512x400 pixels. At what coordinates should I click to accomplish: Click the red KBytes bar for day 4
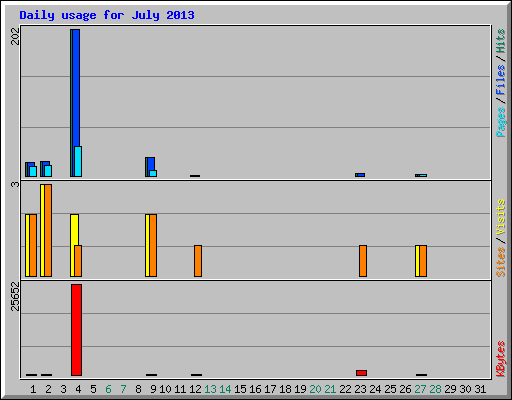pyautogui.click(x=76, y=330)
